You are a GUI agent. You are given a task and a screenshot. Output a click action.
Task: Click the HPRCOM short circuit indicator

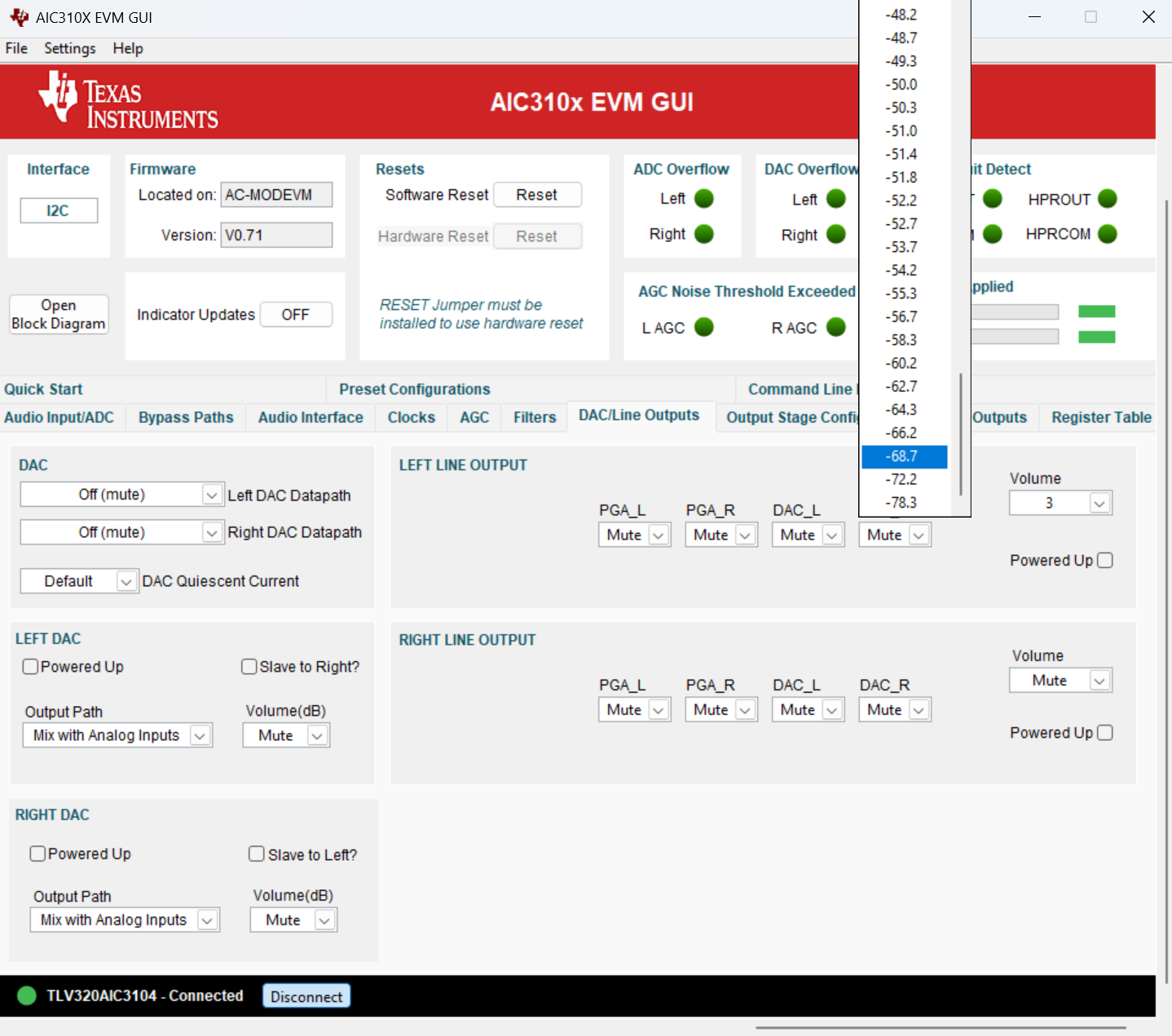click(x=1108, y=235)
